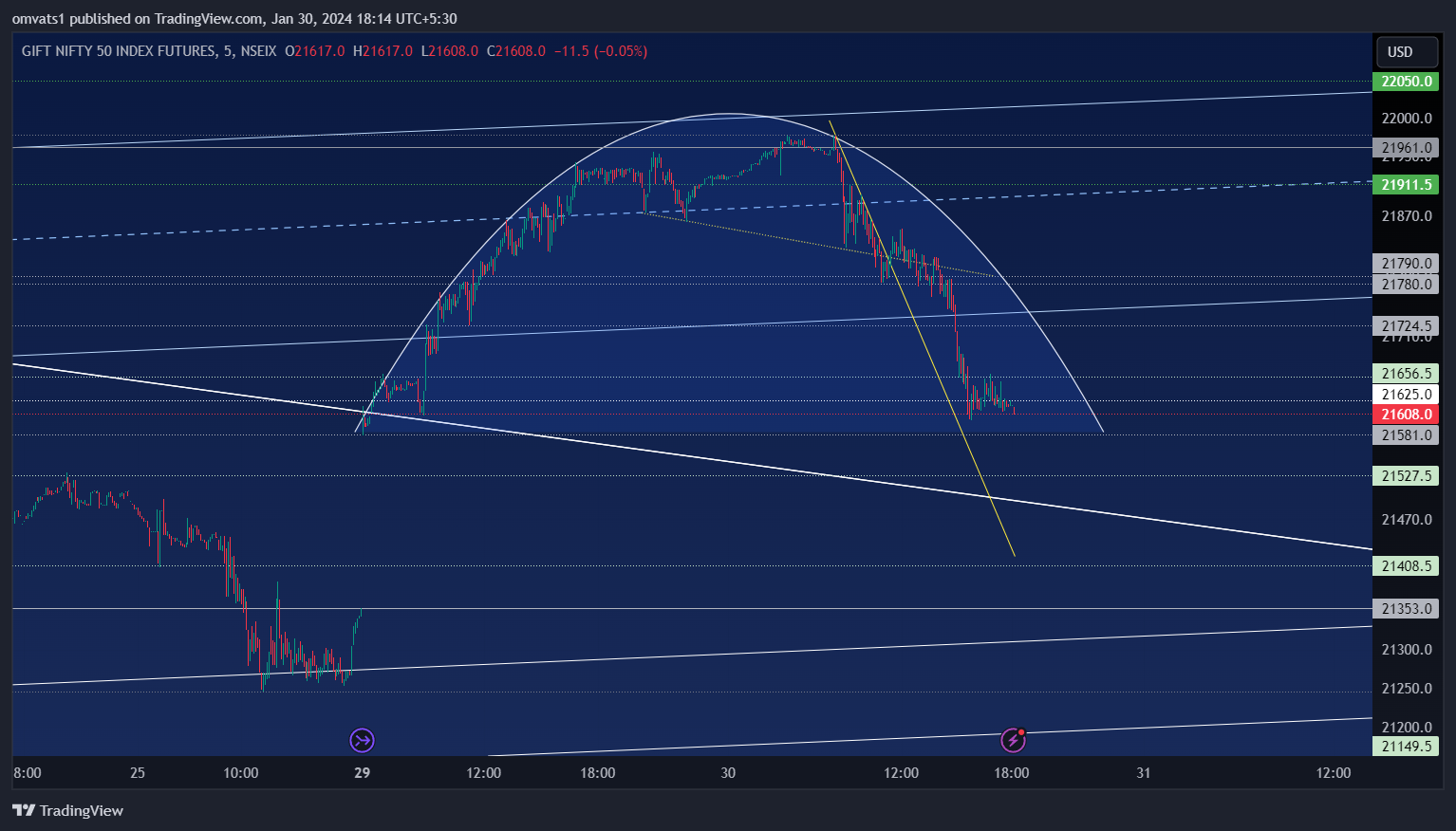Click the change value −11.5 (−0.05%)

tap(601, 51)
